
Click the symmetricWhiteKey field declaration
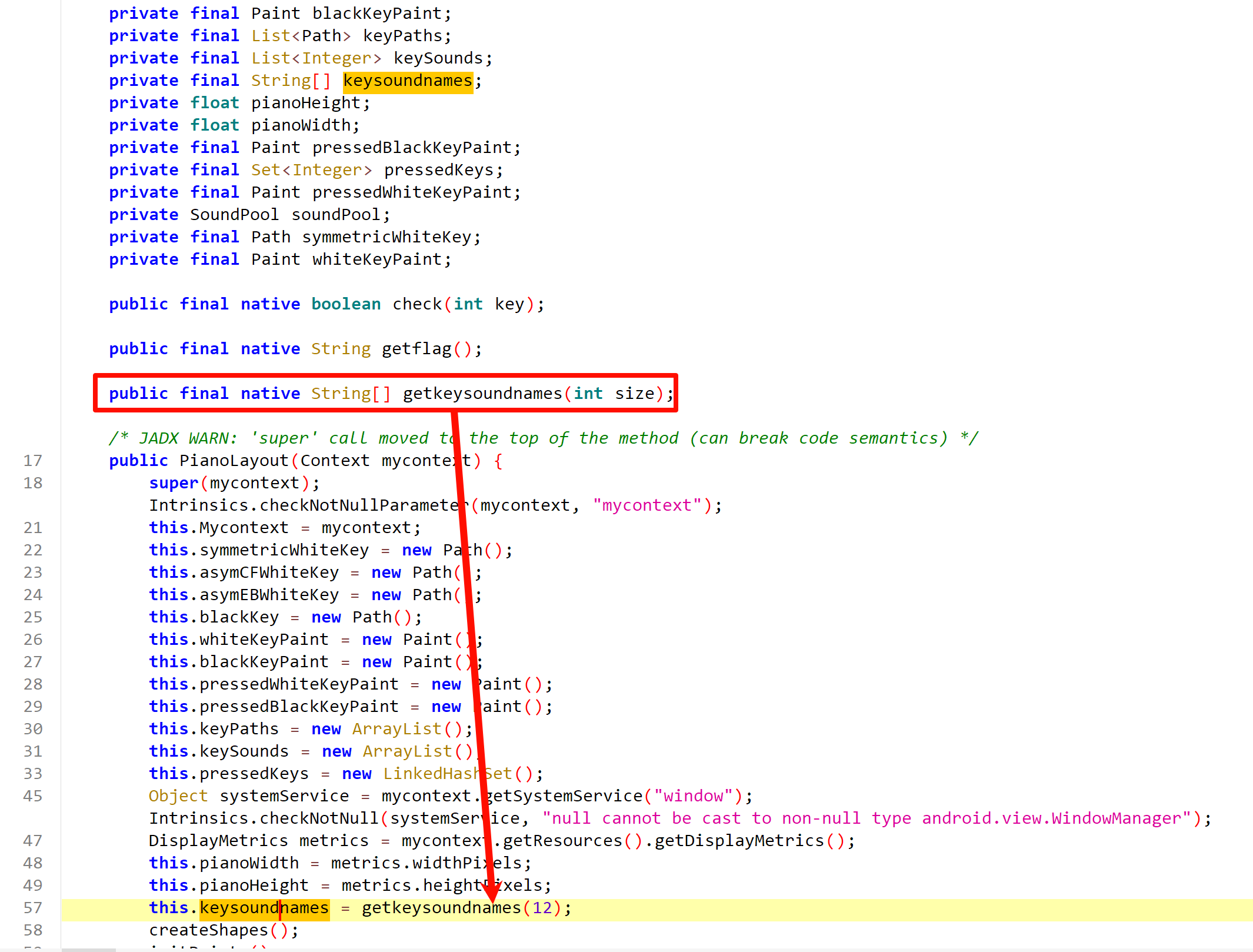click(386, 237)
